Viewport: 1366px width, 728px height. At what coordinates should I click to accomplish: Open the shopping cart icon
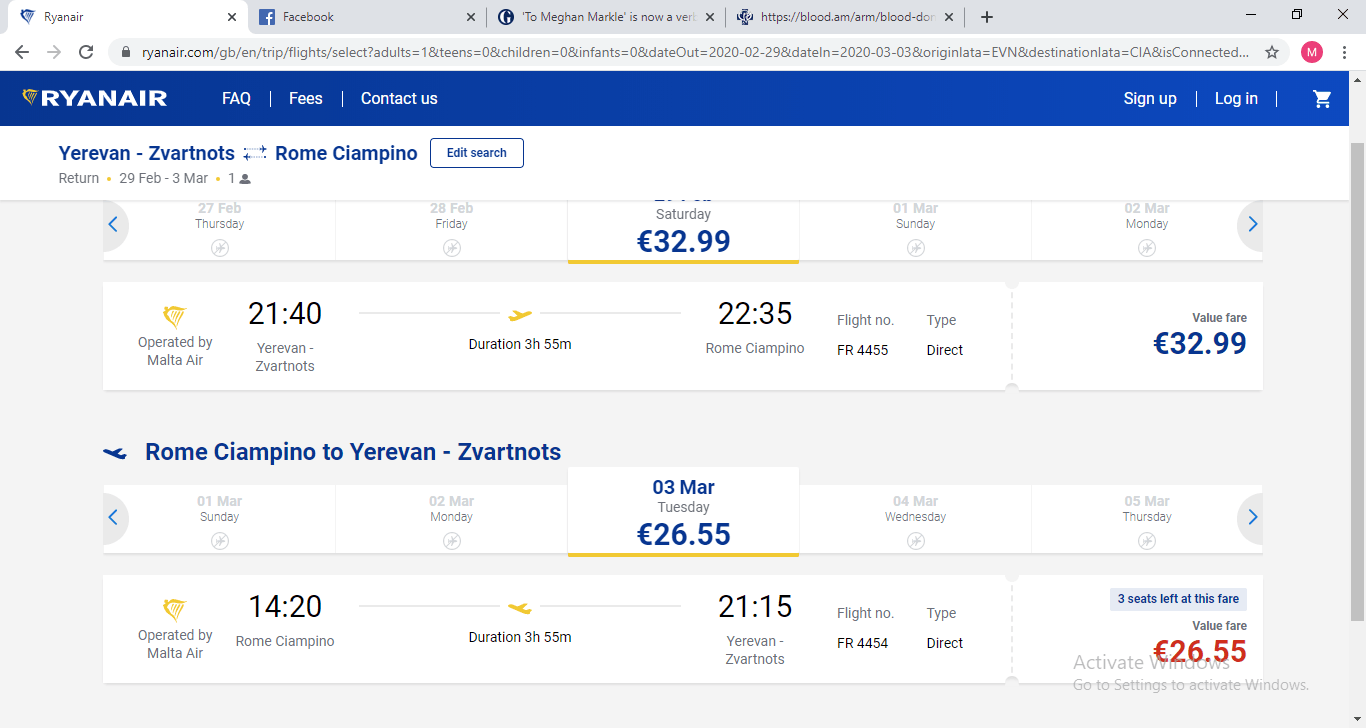click(x=1322, y=98)
